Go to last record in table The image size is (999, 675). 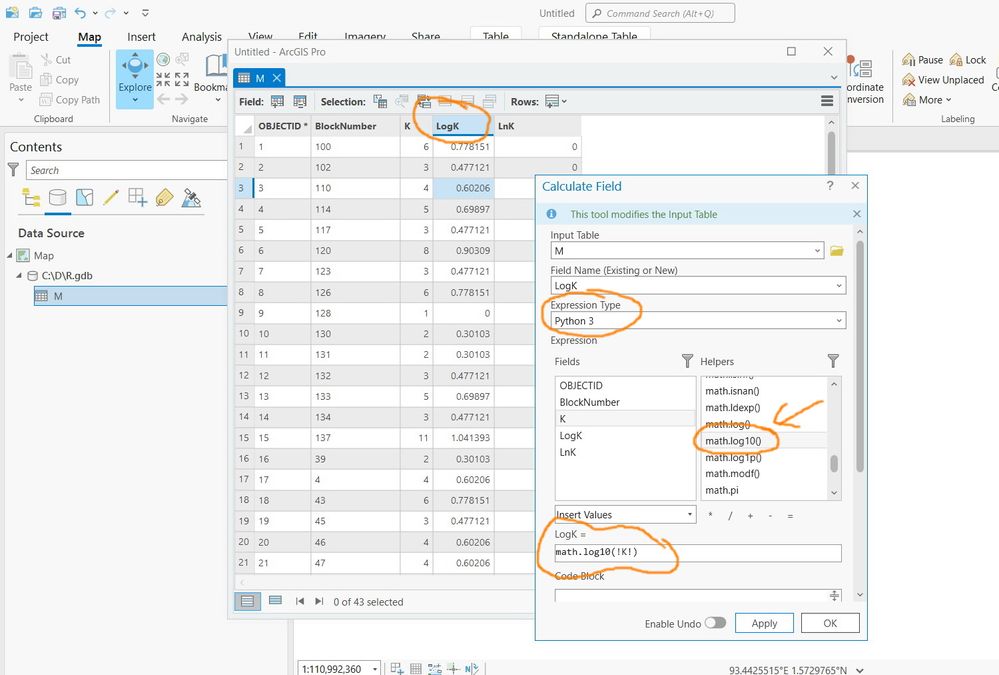319,601
